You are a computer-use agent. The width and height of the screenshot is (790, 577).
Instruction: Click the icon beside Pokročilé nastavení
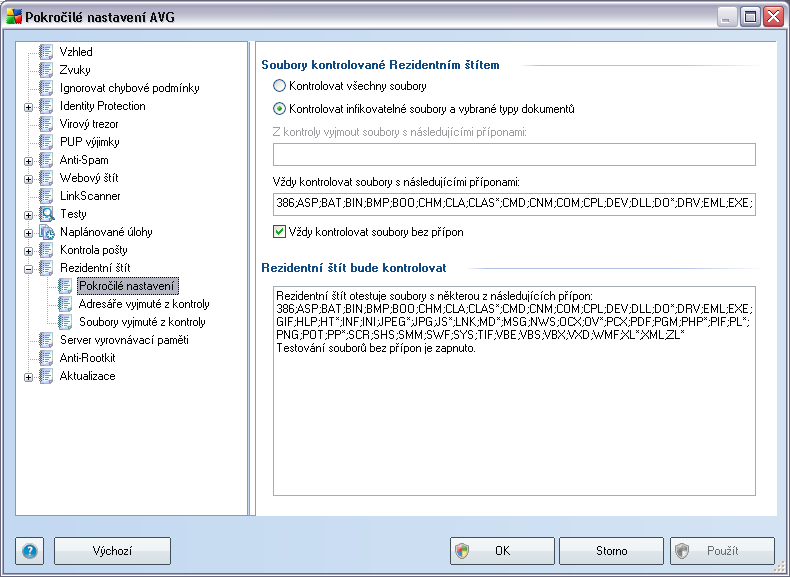pyautogui.click(x=65, y=286)
